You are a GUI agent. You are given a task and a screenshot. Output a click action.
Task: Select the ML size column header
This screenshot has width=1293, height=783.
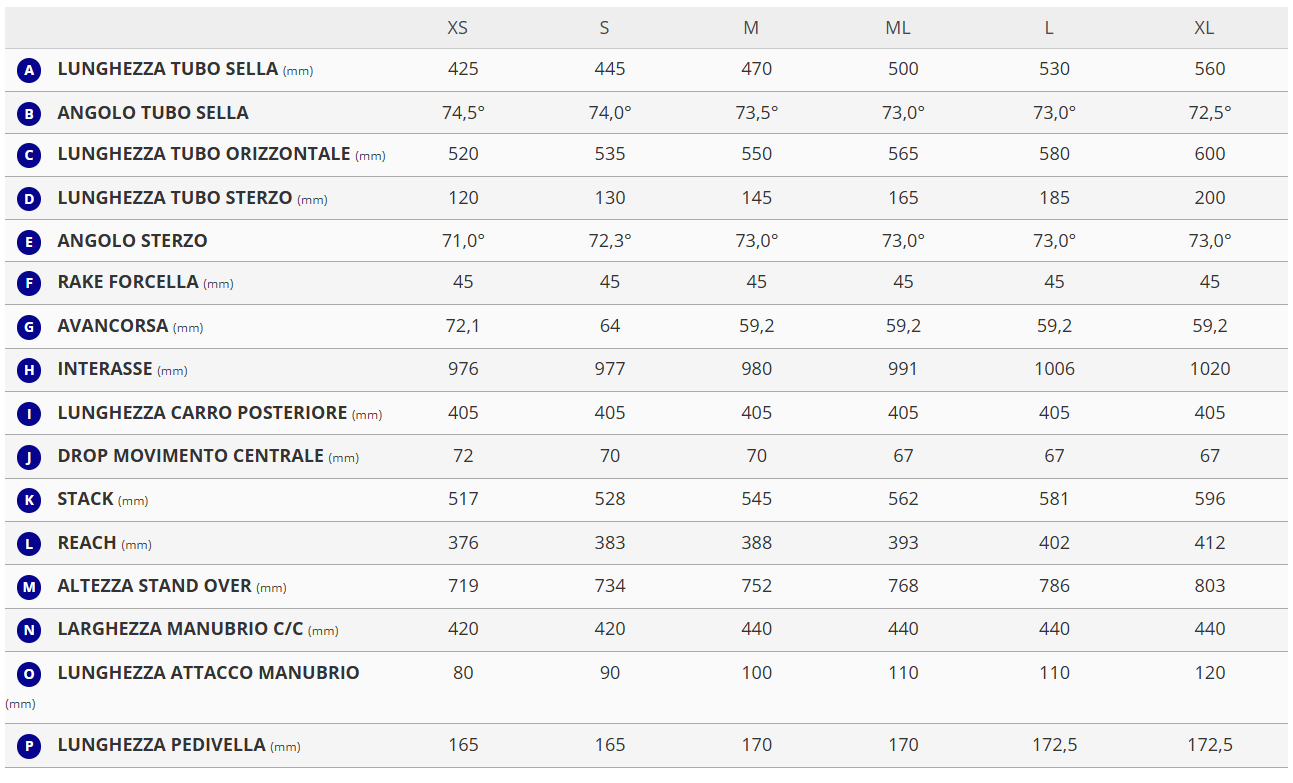[x=898, y=28]
